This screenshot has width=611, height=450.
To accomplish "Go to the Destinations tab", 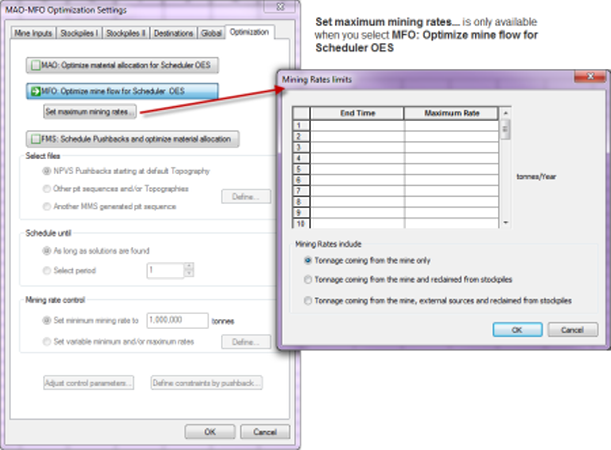I will pyautogui.click(x=173, y=34).
